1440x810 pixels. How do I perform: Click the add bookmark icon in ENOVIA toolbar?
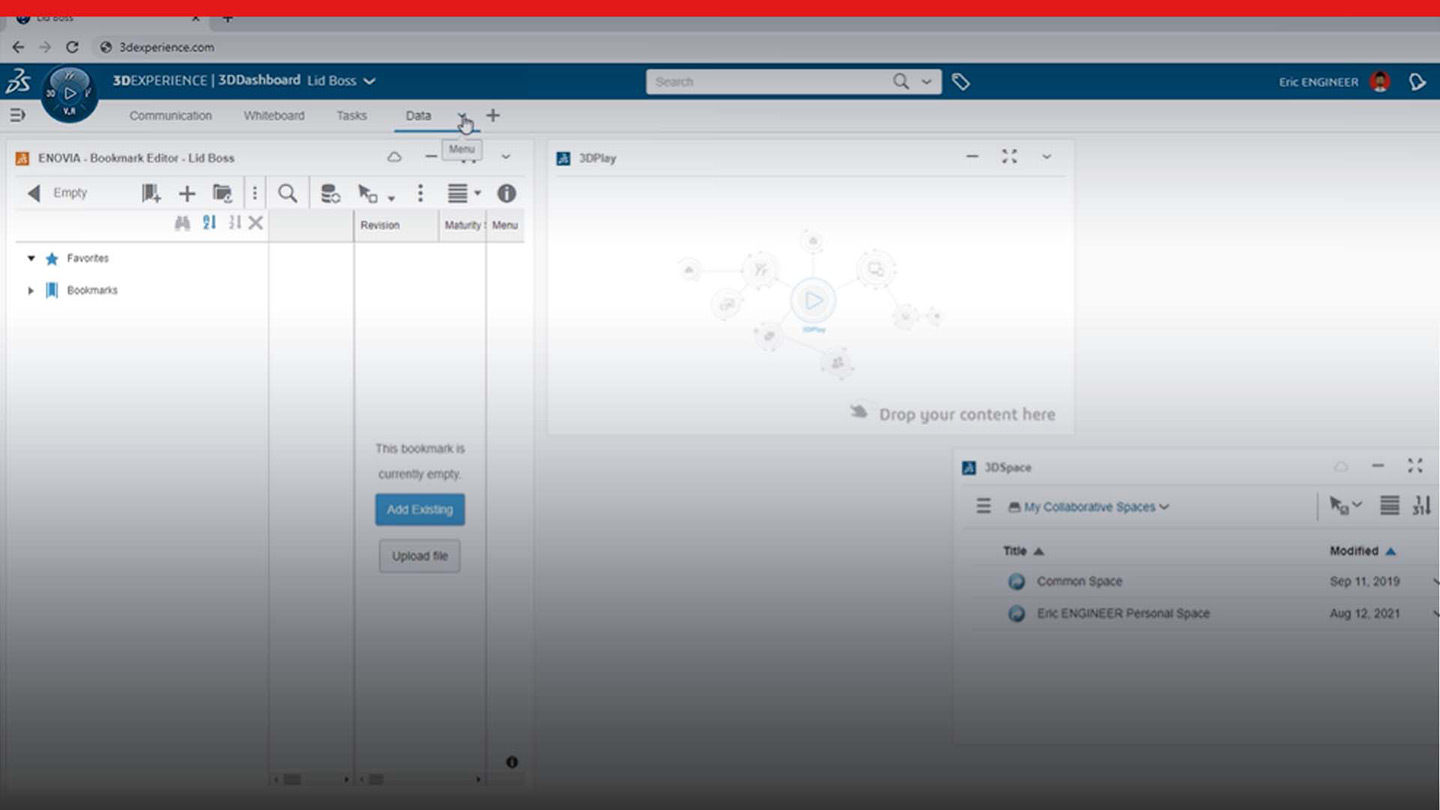coord(151,193)
